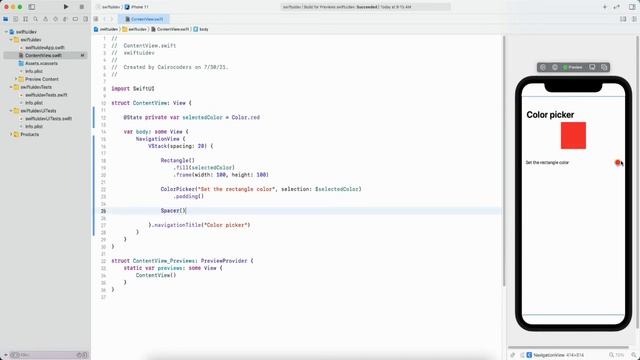Enable code review with the arrows button

tap(617, 7)
